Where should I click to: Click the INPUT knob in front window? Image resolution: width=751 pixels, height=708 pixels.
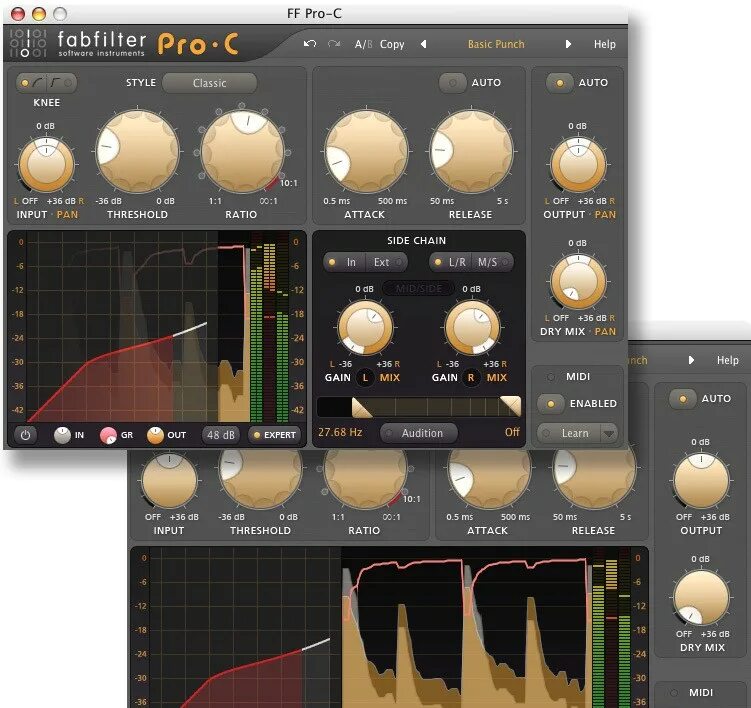click(x=46, y=164)
